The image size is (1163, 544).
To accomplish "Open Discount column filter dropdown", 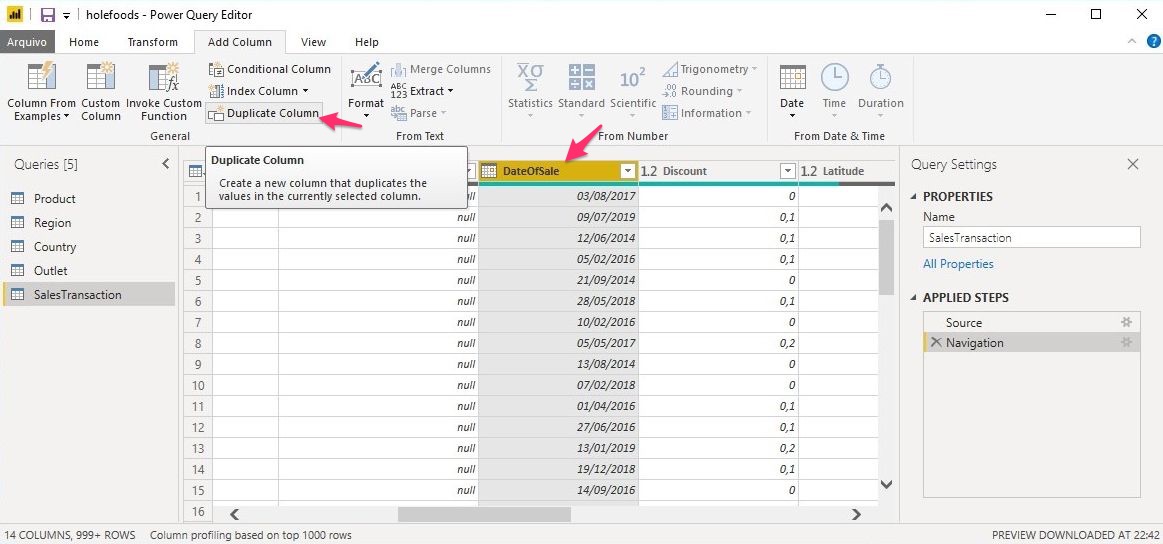I will click(787, 171).
